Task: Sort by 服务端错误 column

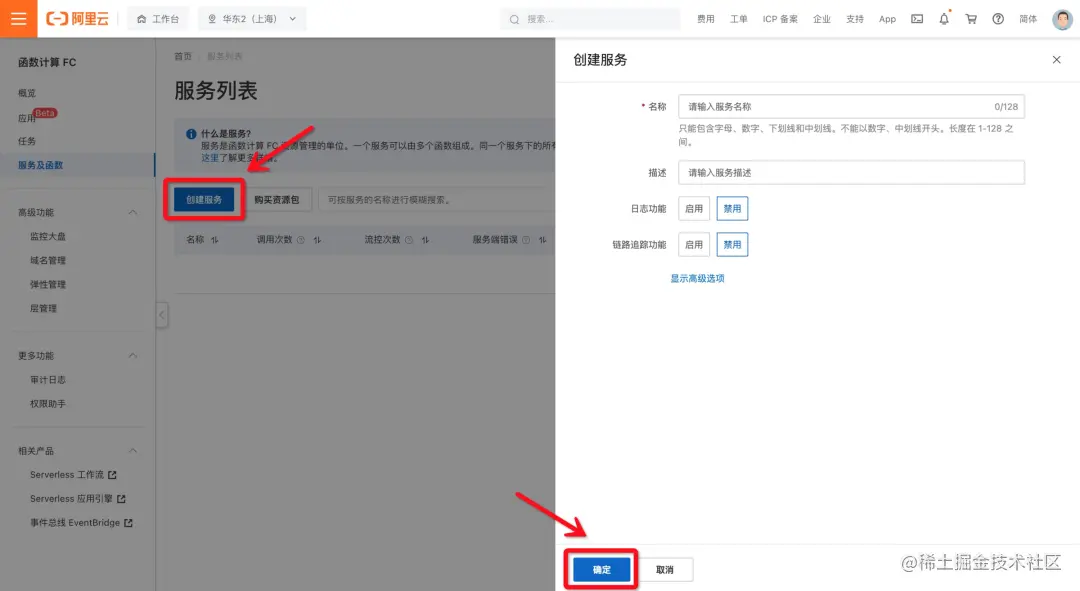Action: [x=542, y=240]
